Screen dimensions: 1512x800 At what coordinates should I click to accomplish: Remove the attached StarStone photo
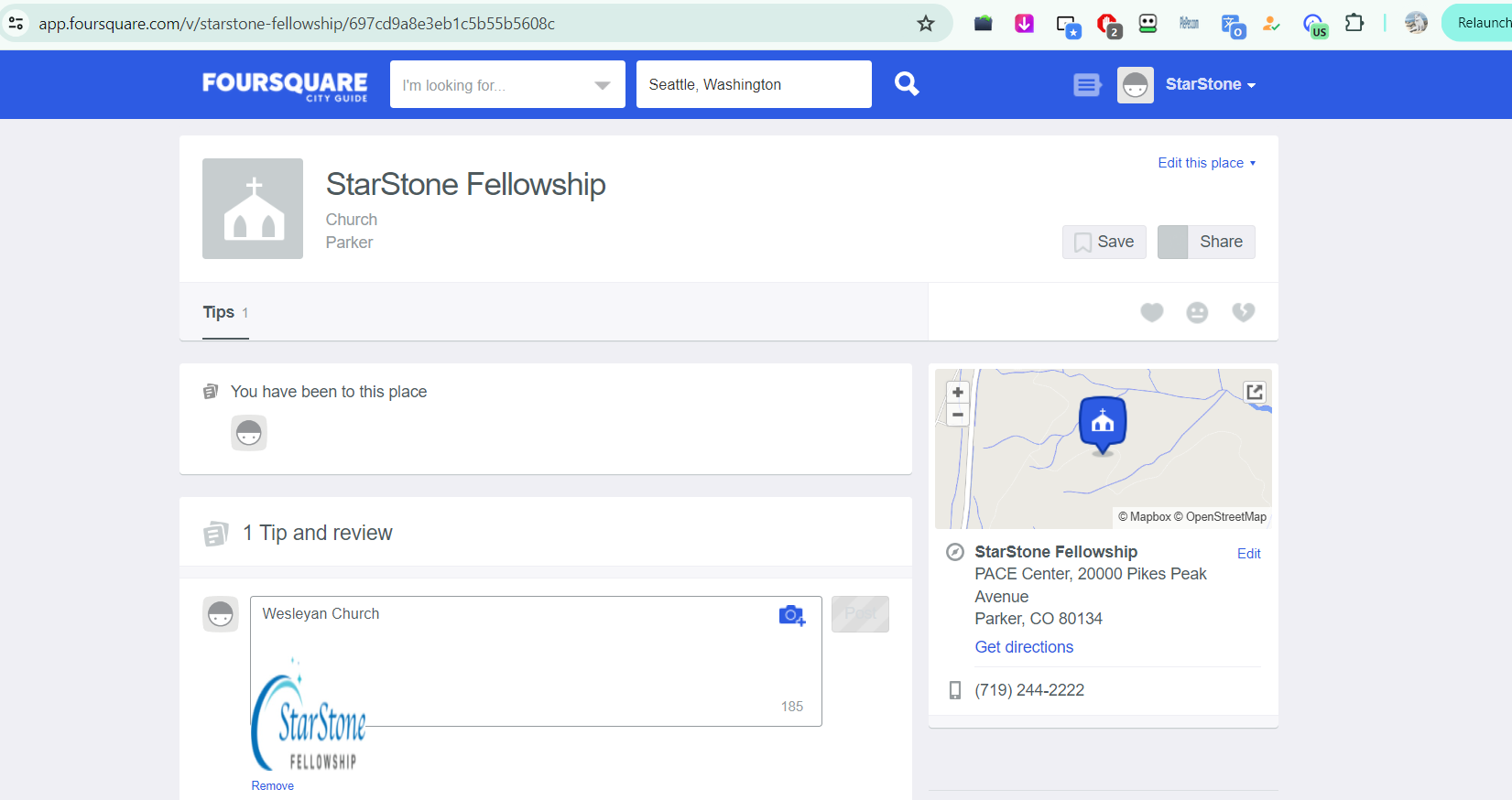point(273,786)
